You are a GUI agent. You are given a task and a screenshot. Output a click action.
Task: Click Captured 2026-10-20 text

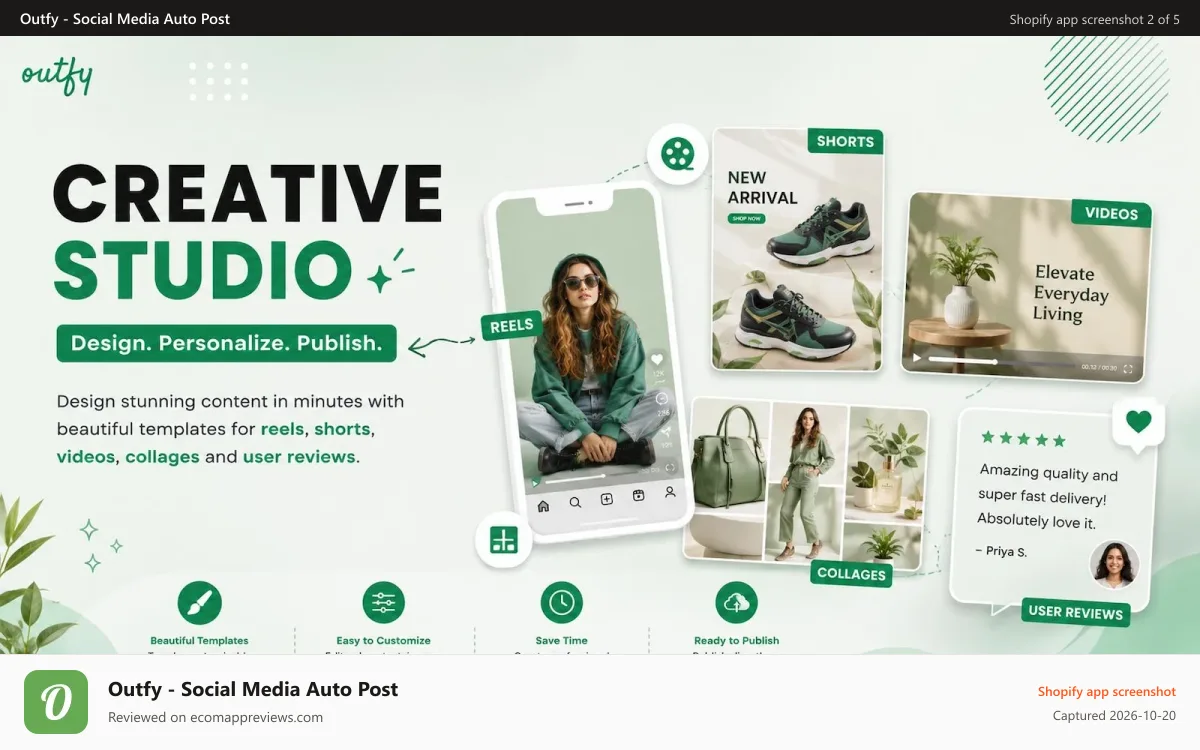coord(1114,716)
